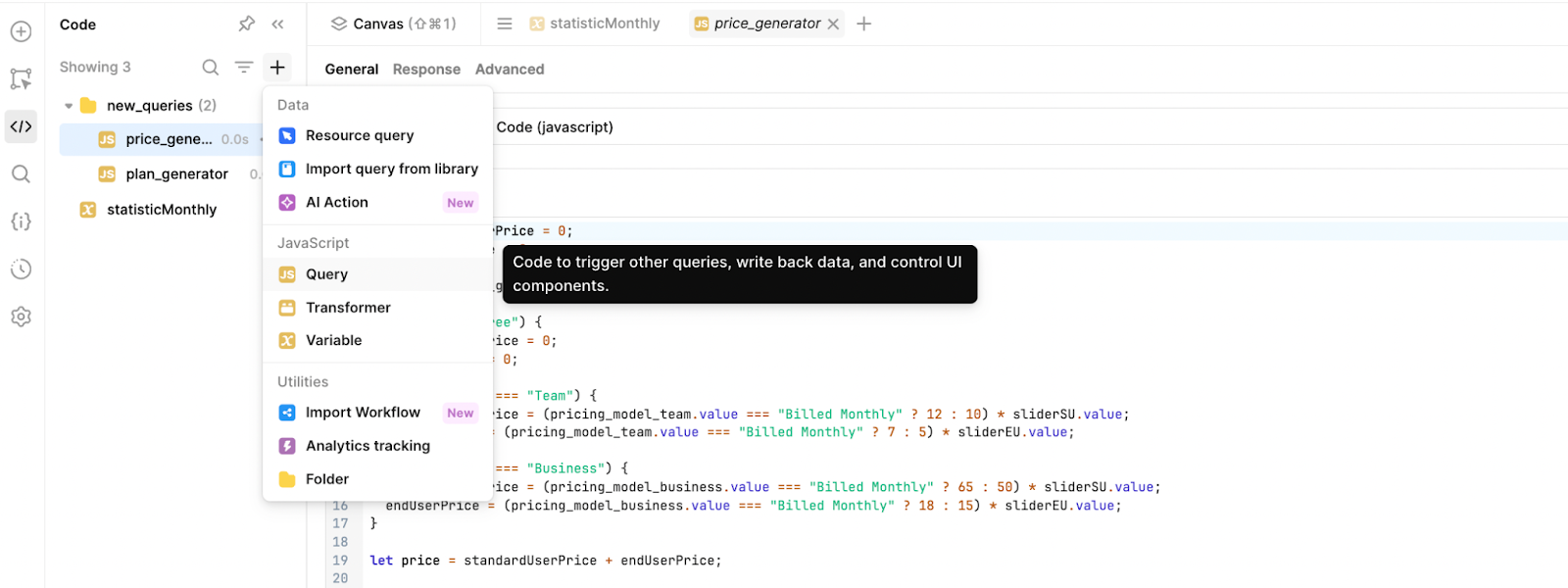Choose Import Workflow menu entry

tap(377, 413)
